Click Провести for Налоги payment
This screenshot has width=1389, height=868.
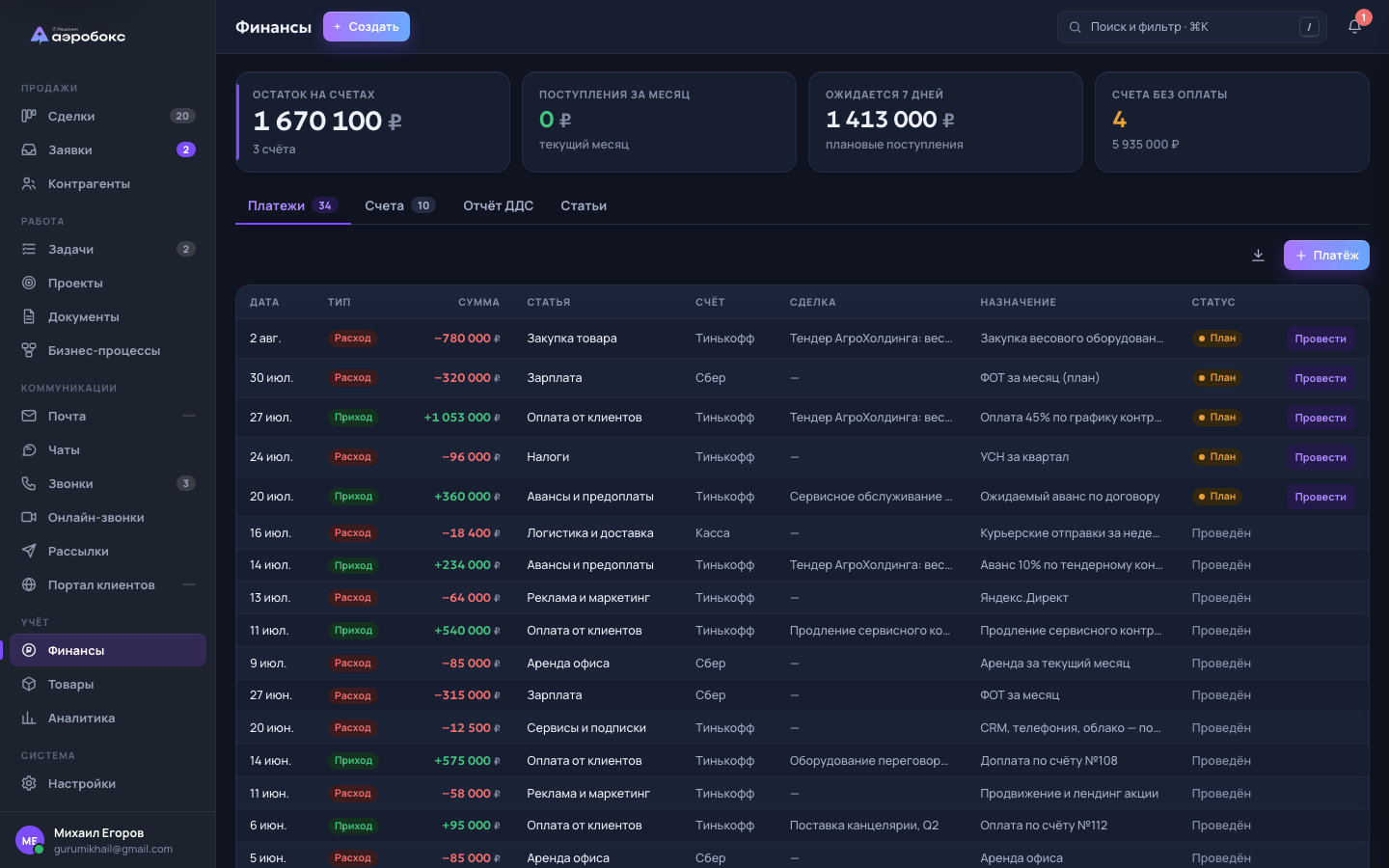pos(1321,457)
